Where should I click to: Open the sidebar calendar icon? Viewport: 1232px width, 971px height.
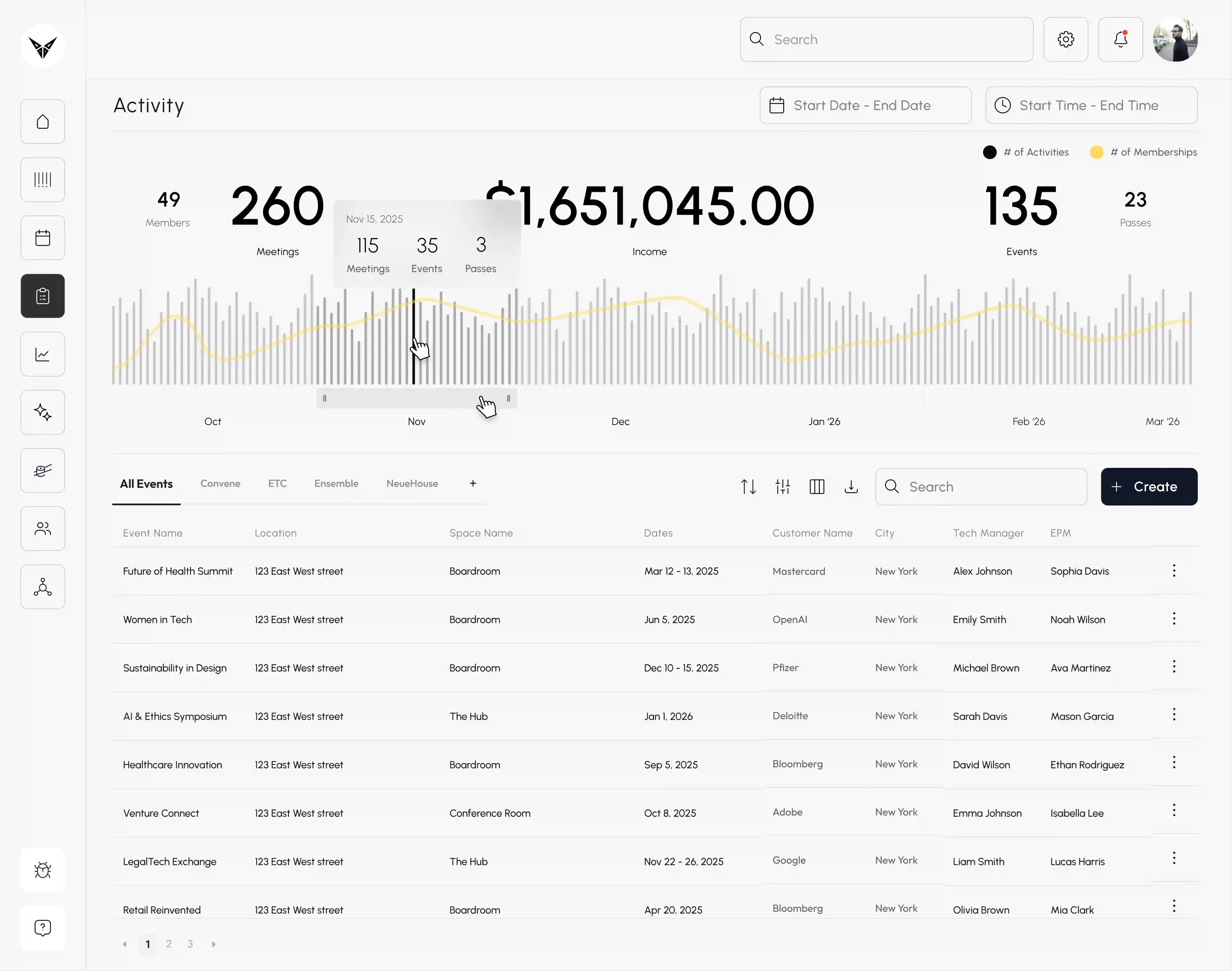pos(43,238)
